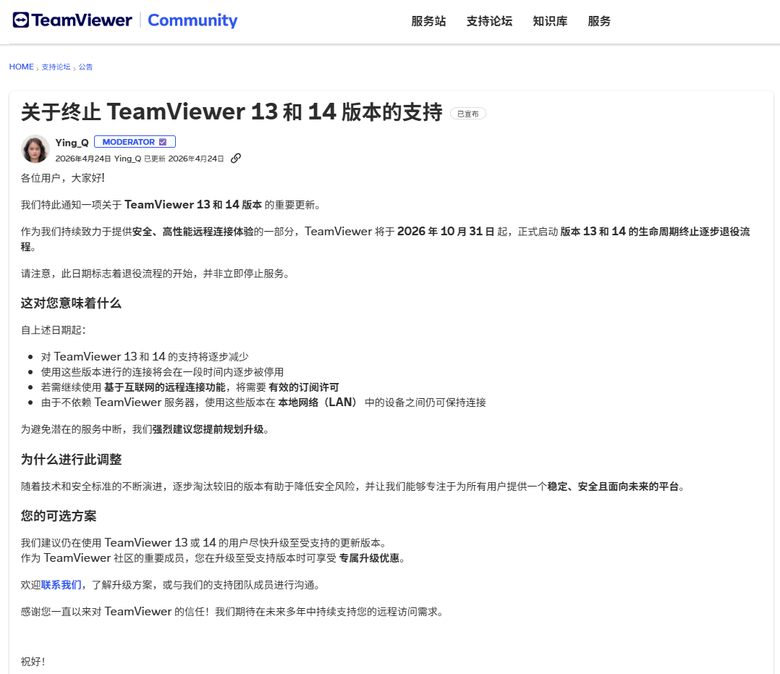Viewport: 780px width, 674px height.
Task: Click bold text 有效的订阅许可
Action: tap(303, 387)
